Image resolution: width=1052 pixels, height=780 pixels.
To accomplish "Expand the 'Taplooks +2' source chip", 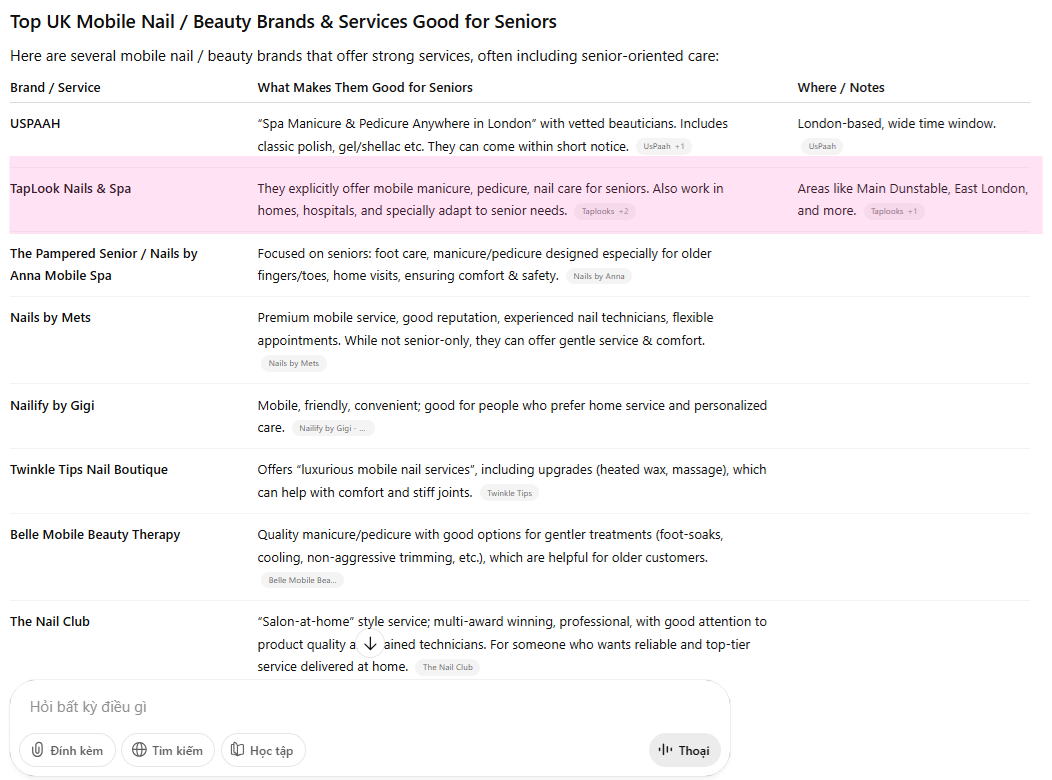I will click(x=605, y=211).
